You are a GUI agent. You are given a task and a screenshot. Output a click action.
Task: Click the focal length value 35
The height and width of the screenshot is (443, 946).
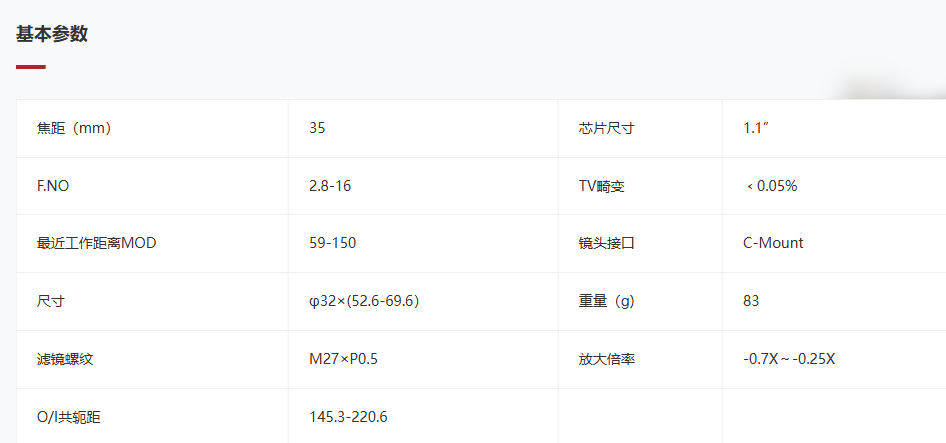[317, 128]
